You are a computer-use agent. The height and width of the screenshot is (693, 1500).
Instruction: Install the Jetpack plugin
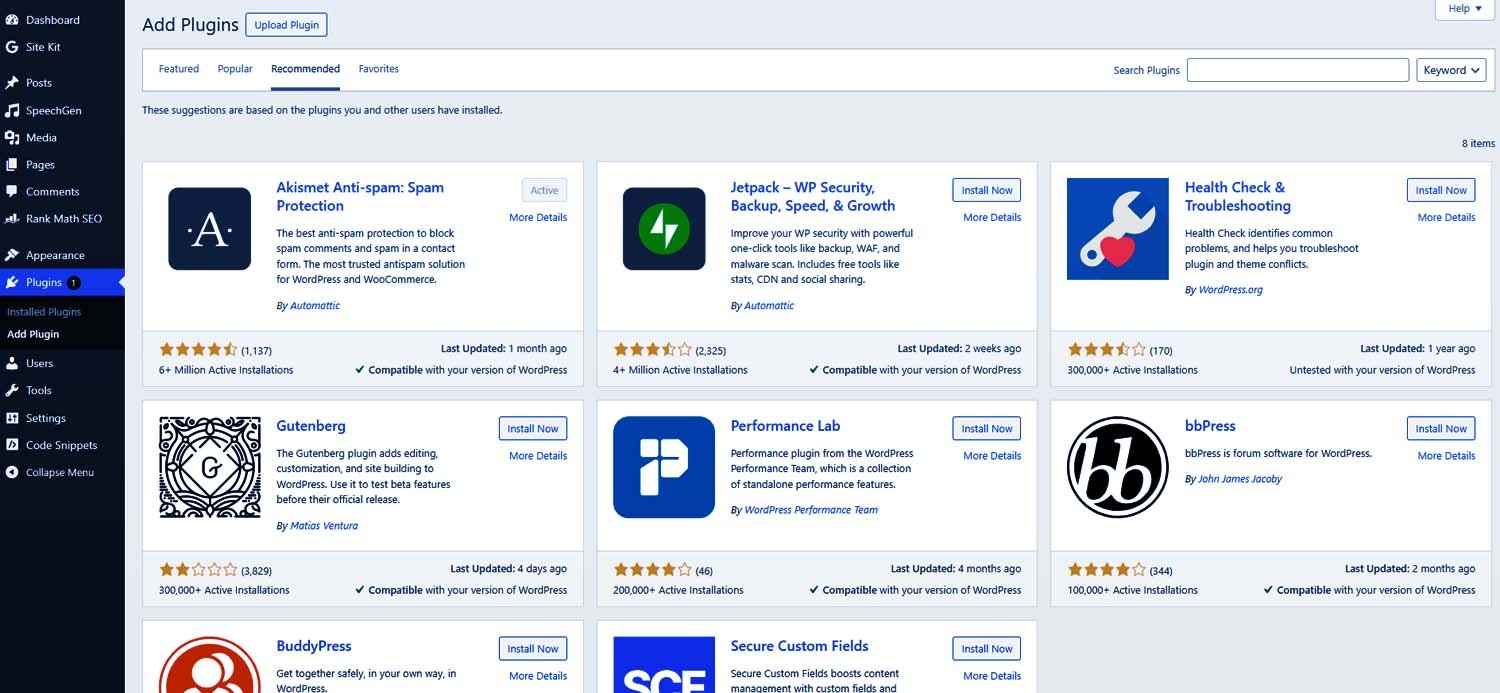pos(986,189)
